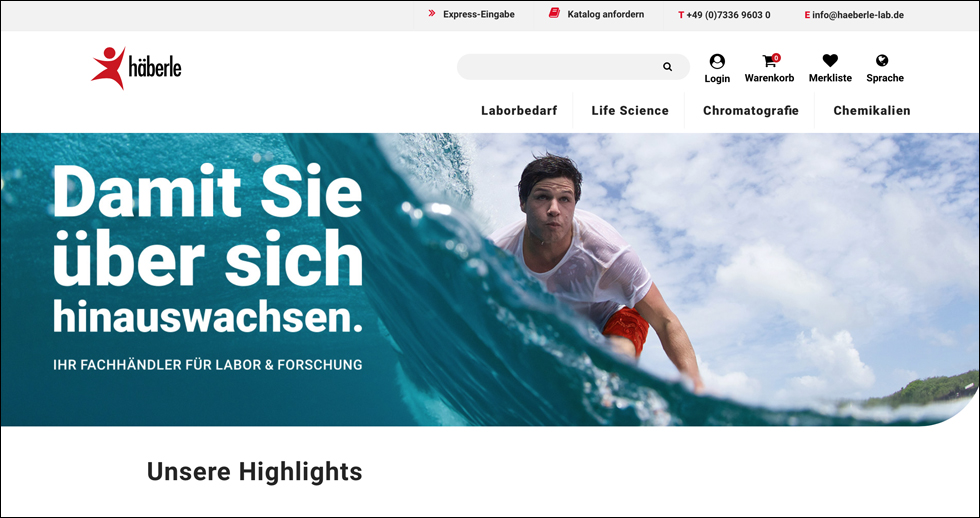Screen dimensions: 980x518
Task: Open the Warenkorb shopping cart icon
Action: pyautogui.click(x=769, y=61)
